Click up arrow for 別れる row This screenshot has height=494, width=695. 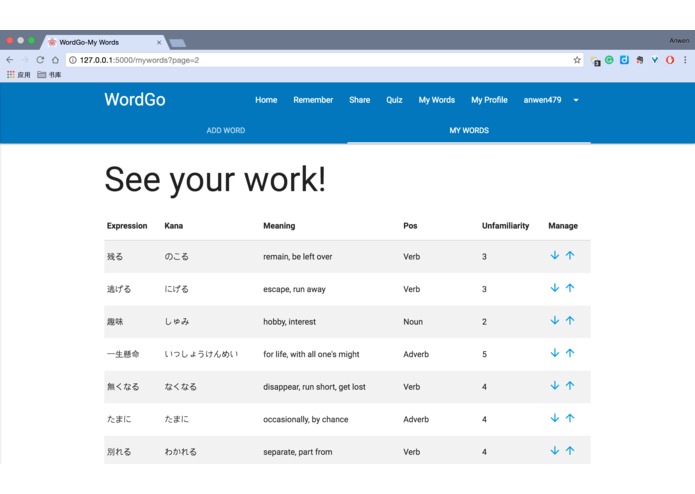pyautogui.click(x=570, y=451)
